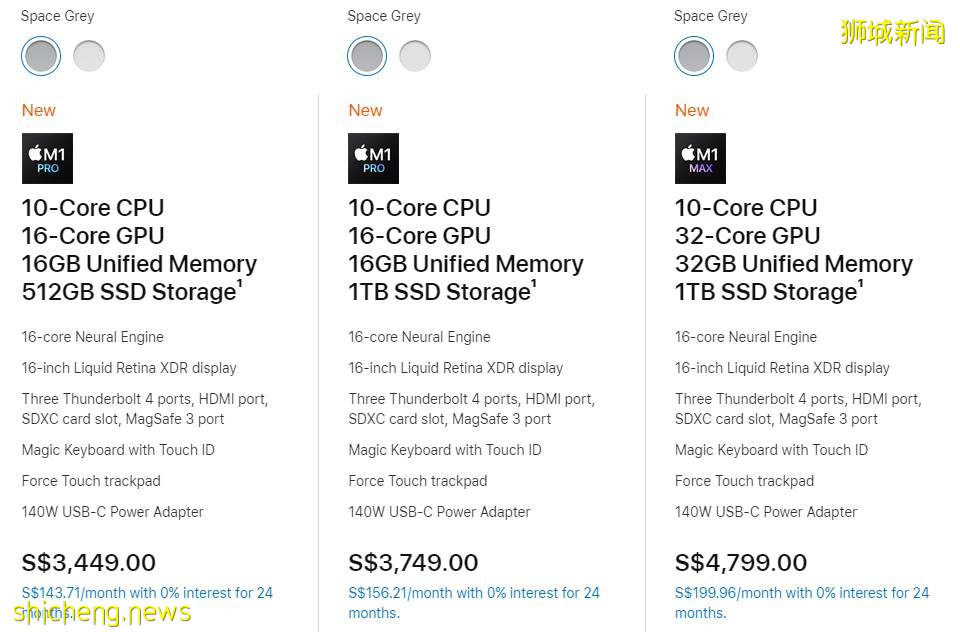Select Space Grey for the S$3,749 model
The height and width of the screenshot is (632, 960).
pos(367,56)
